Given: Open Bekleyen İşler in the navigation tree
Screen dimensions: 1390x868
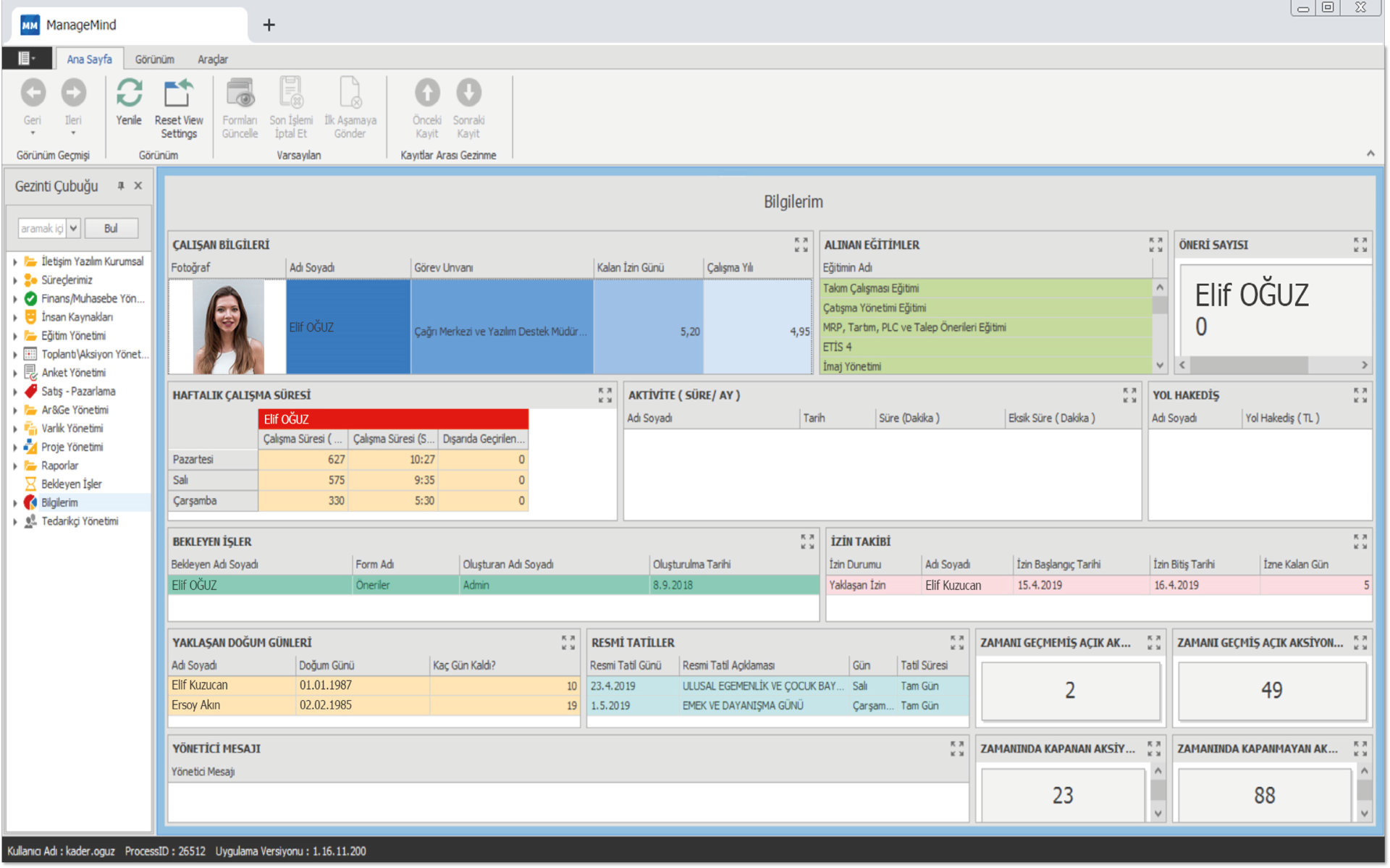Looking at the screenshot, I should click(71, 484).
